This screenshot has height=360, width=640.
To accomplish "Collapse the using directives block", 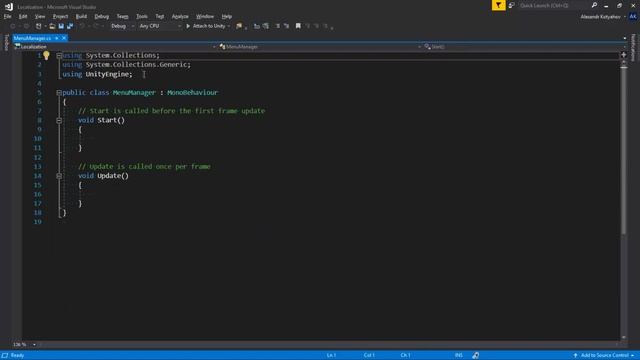I will [x=59, y=56].
